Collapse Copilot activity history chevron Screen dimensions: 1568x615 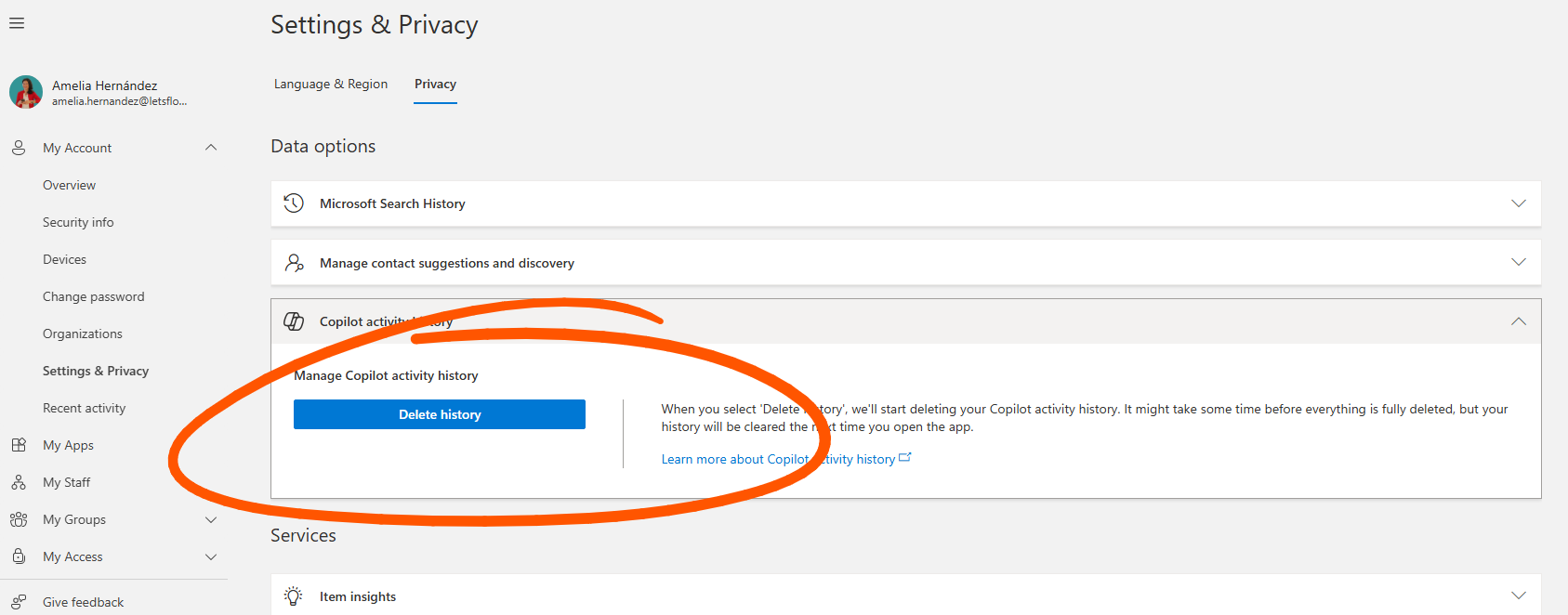pyautogui.click(x=1519, y=321)
